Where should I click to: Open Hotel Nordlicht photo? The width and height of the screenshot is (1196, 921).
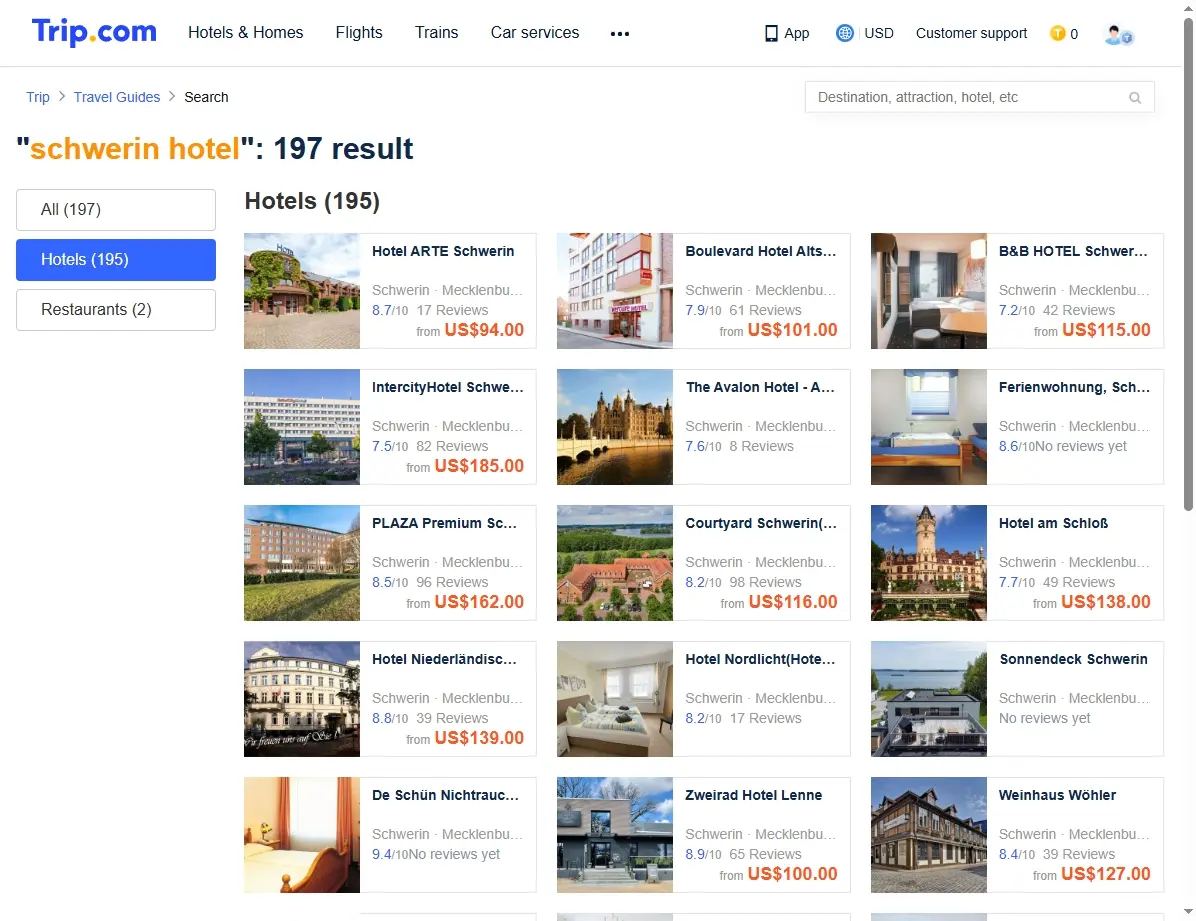pyautogui.click(x=615, y=699)
